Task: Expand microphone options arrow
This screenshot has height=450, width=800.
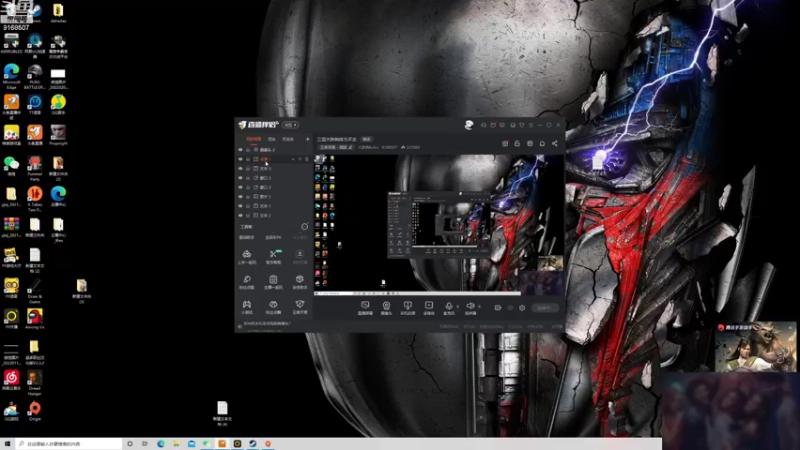Action: click(458, 307)
